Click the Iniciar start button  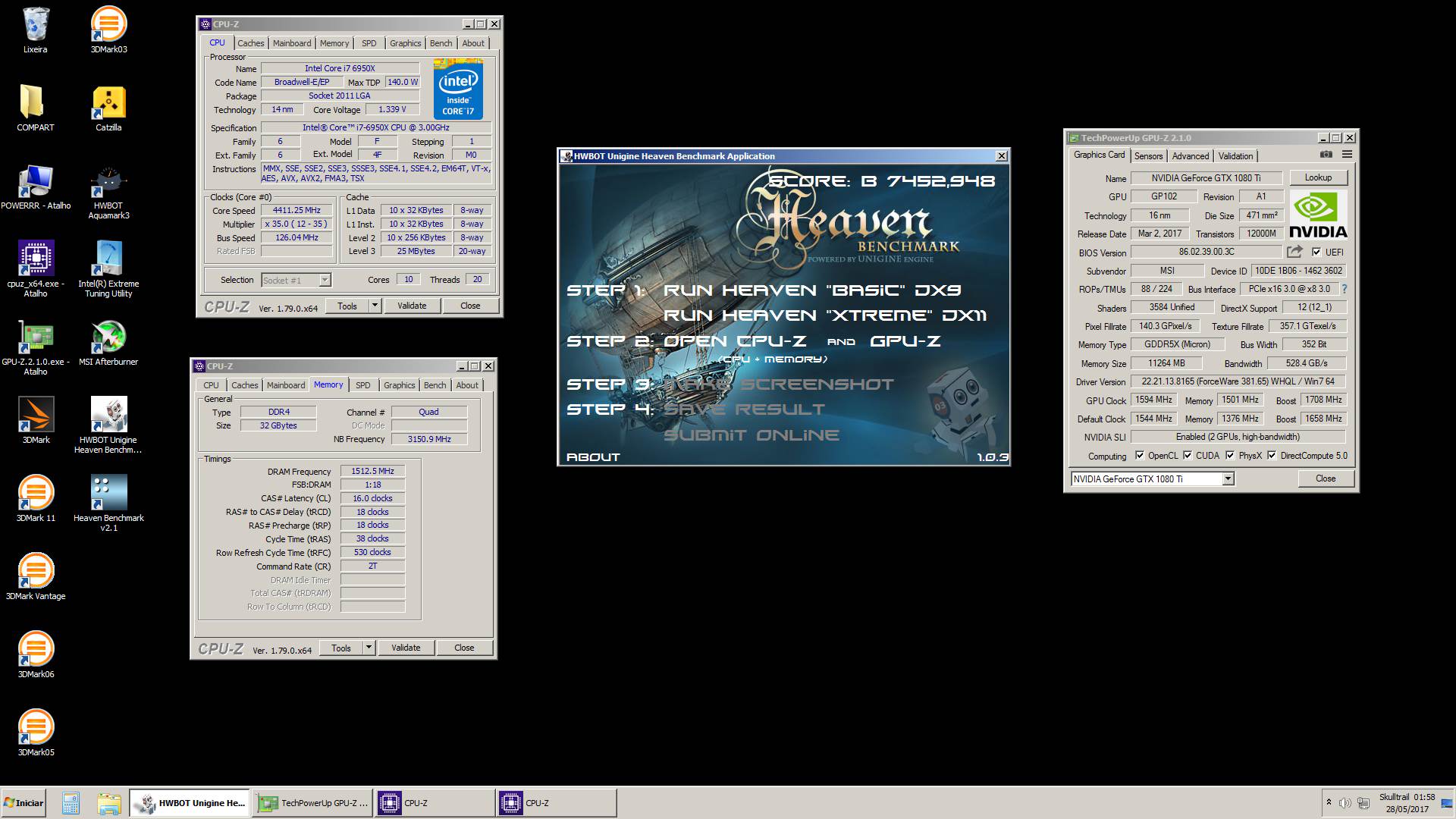point(24,803)
